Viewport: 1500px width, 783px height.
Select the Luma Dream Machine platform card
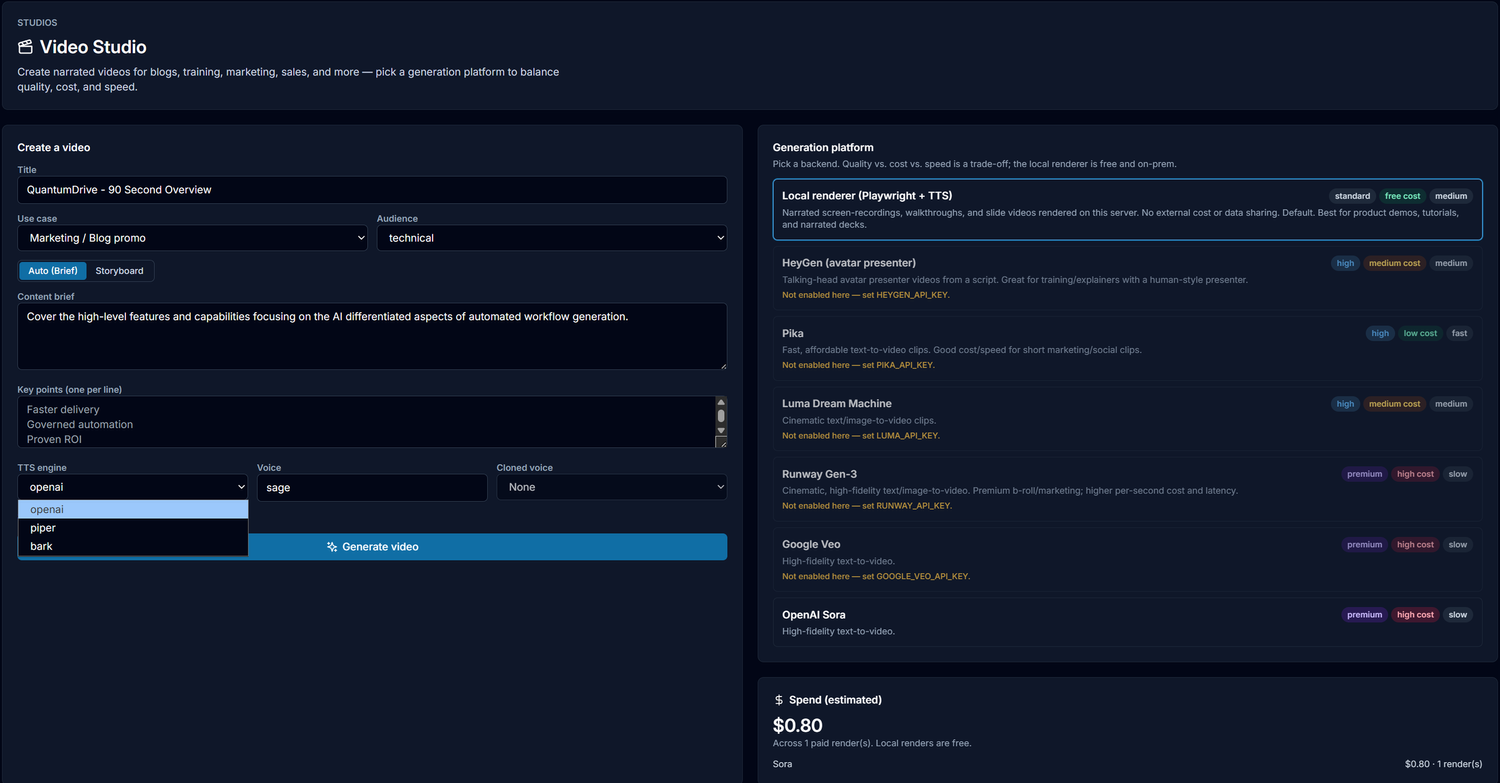1127,418
